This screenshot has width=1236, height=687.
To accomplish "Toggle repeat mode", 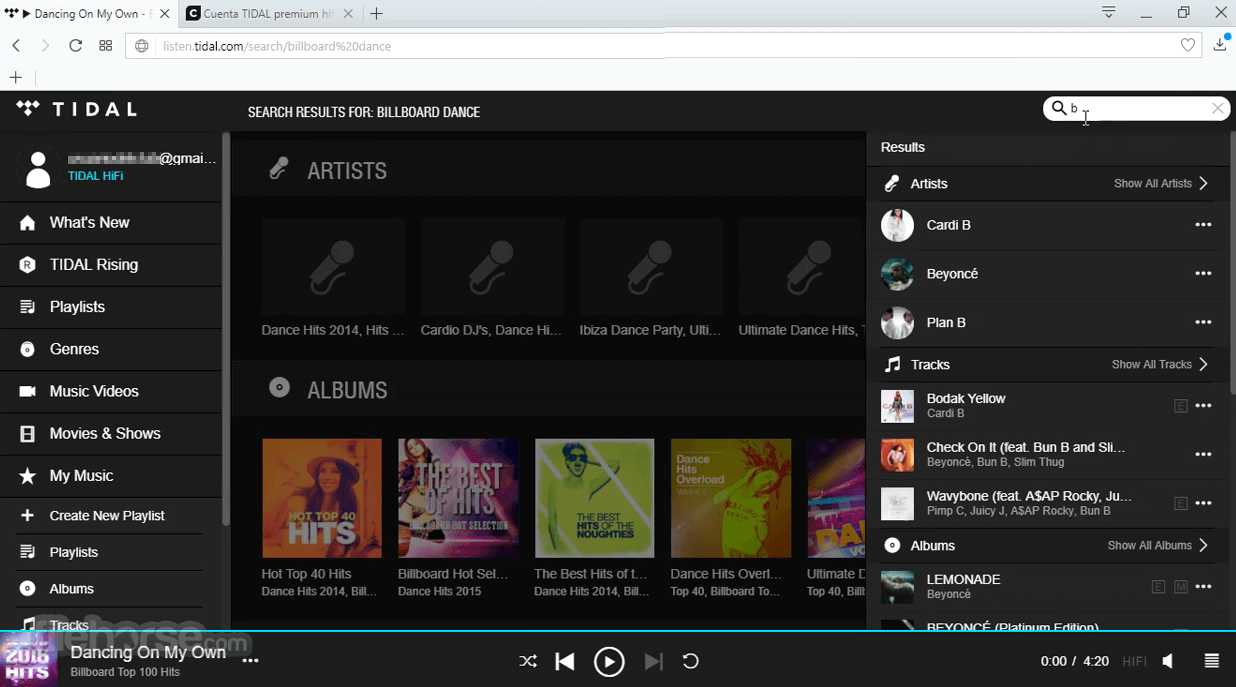I will point(690,661).
